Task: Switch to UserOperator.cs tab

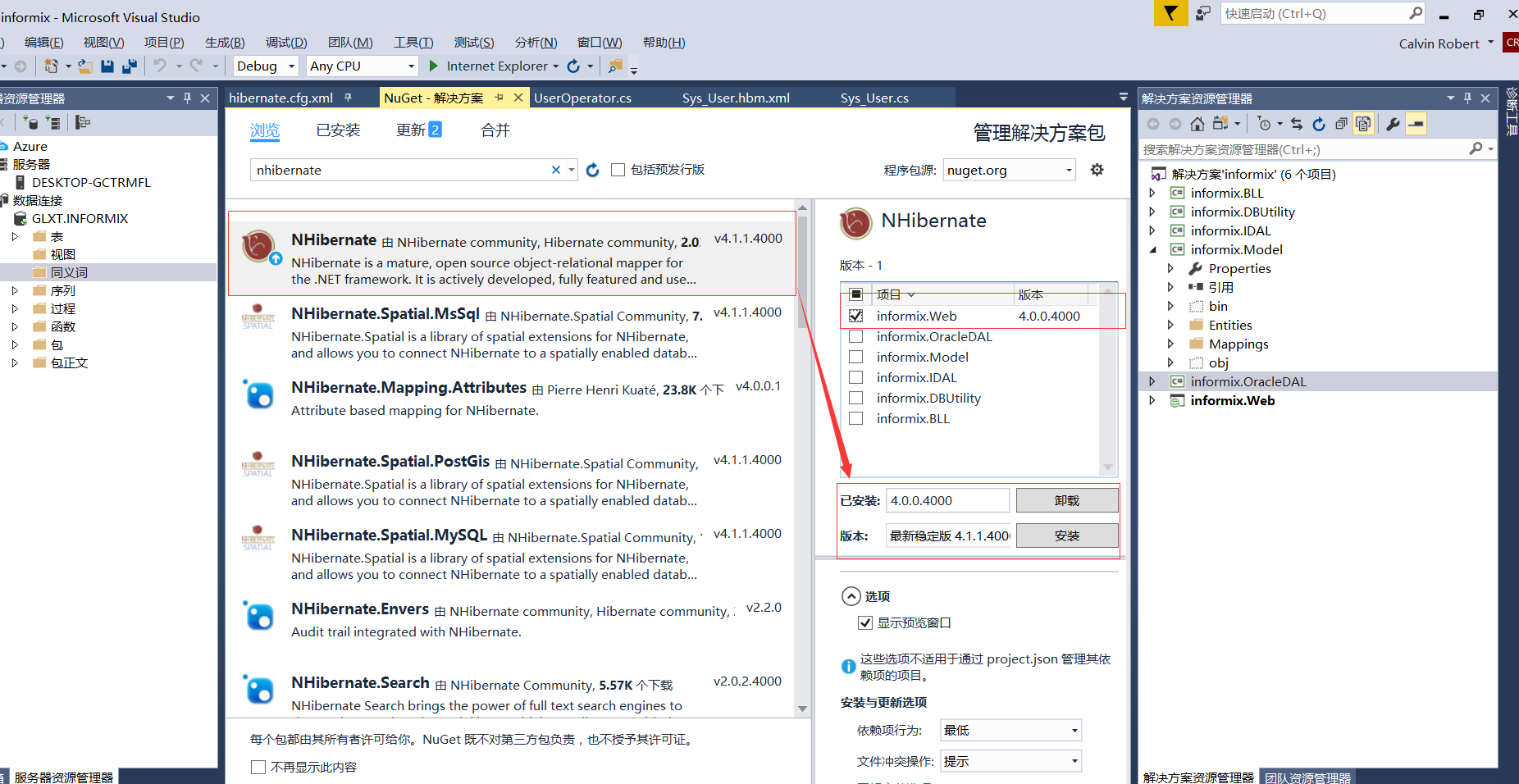Action: tap(582, 98)
